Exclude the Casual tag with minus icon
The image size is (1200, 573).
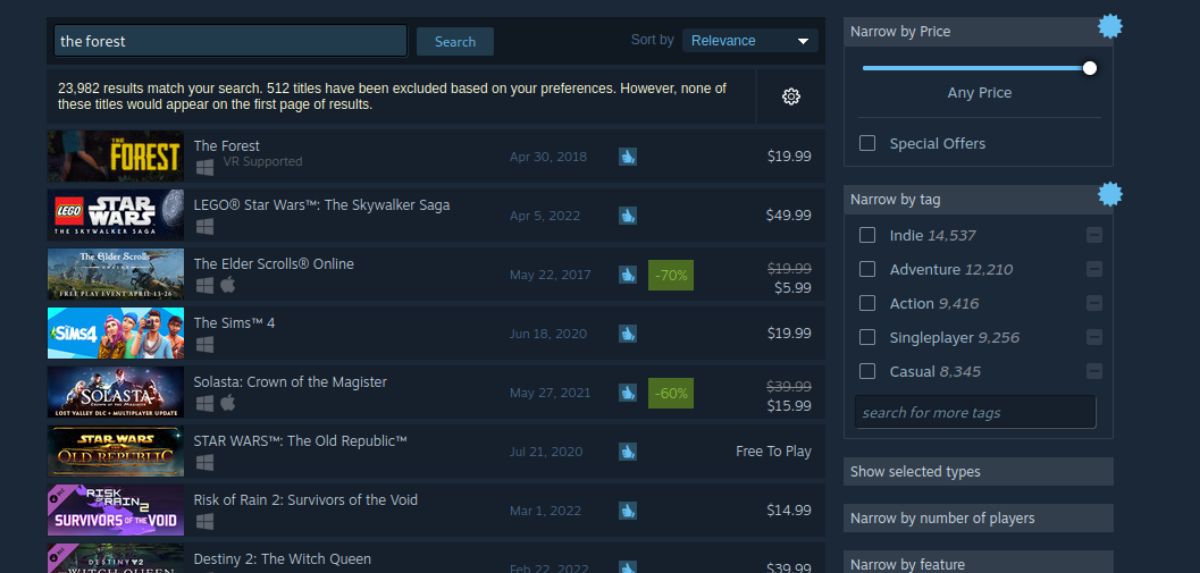1094,372
